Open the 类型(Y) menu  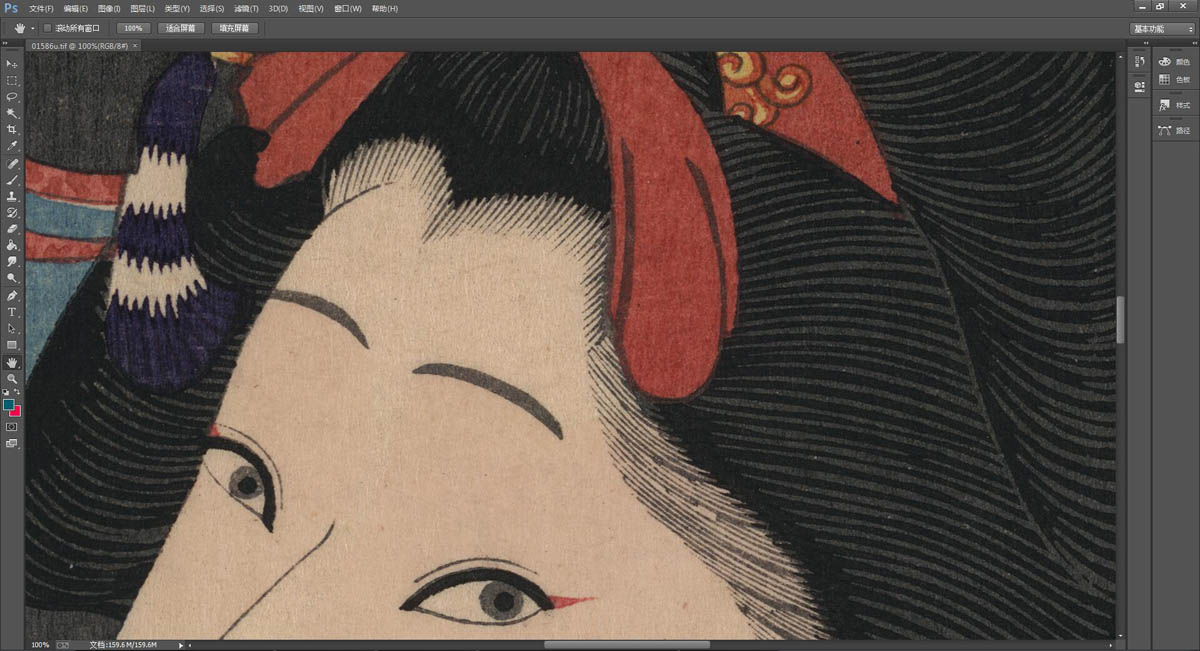[x=177, y=8]
